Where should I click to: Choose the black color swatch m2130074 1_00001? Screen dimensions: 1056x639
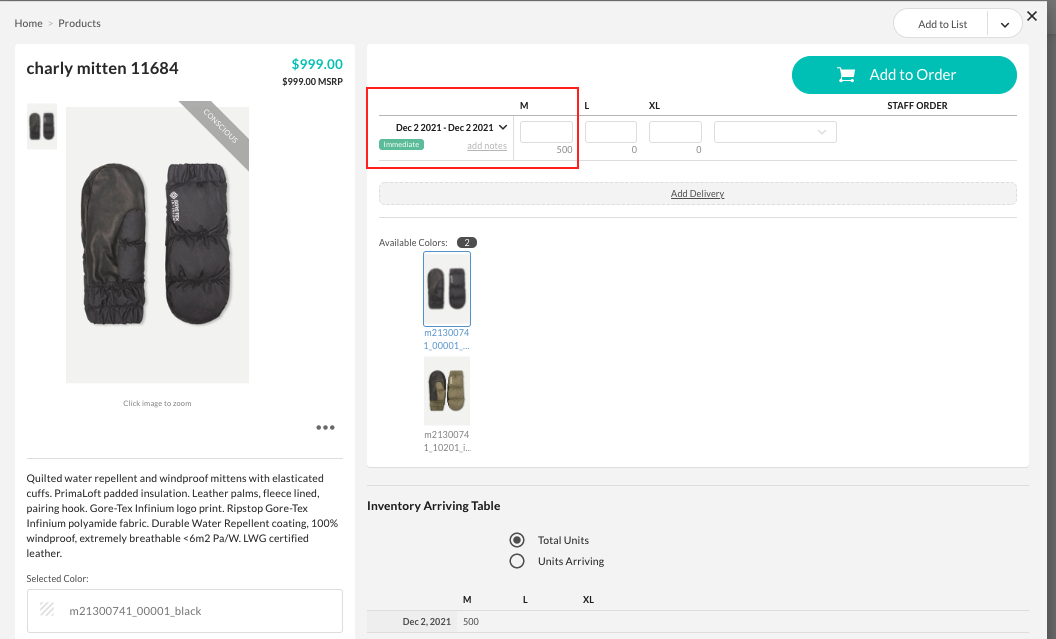coord(447,289)
